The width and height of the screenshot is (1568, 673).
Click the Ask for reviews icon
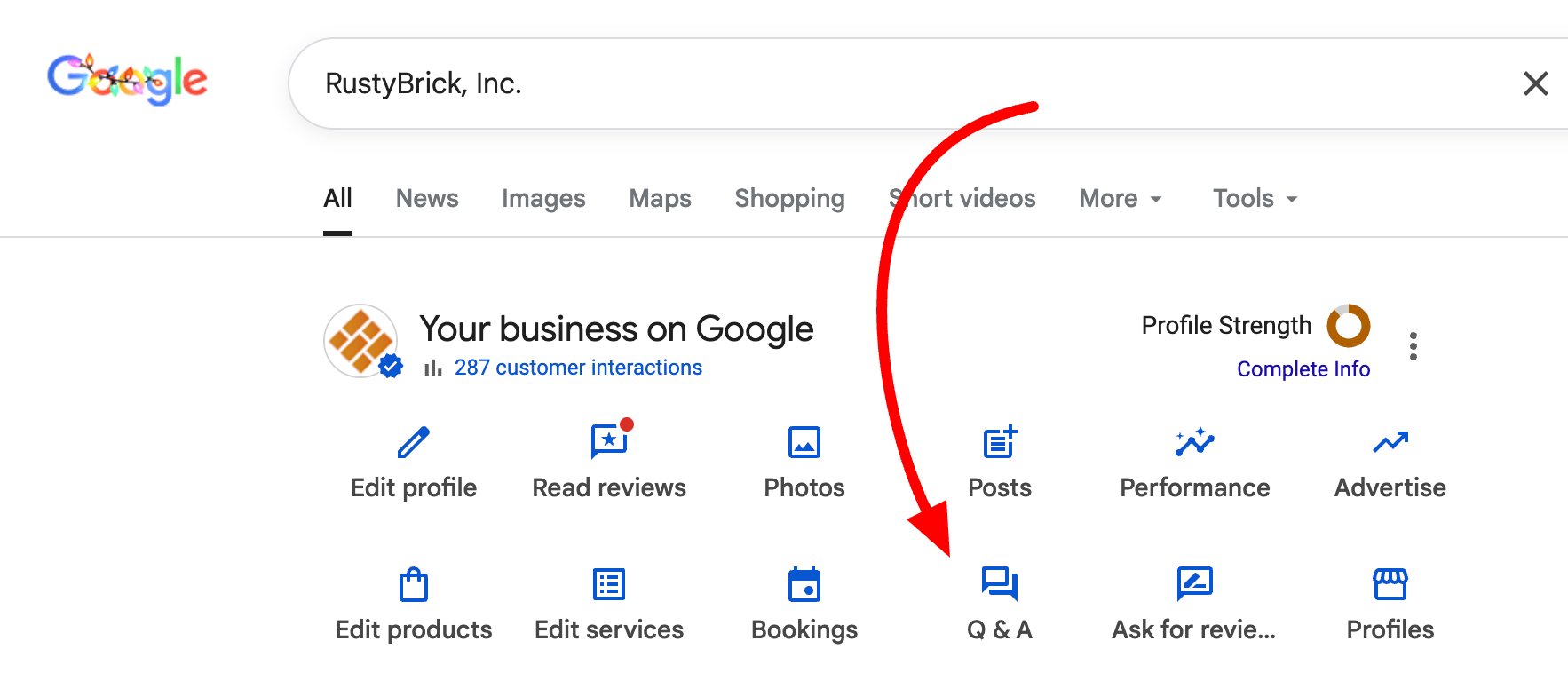click(x=1195, y=584)
